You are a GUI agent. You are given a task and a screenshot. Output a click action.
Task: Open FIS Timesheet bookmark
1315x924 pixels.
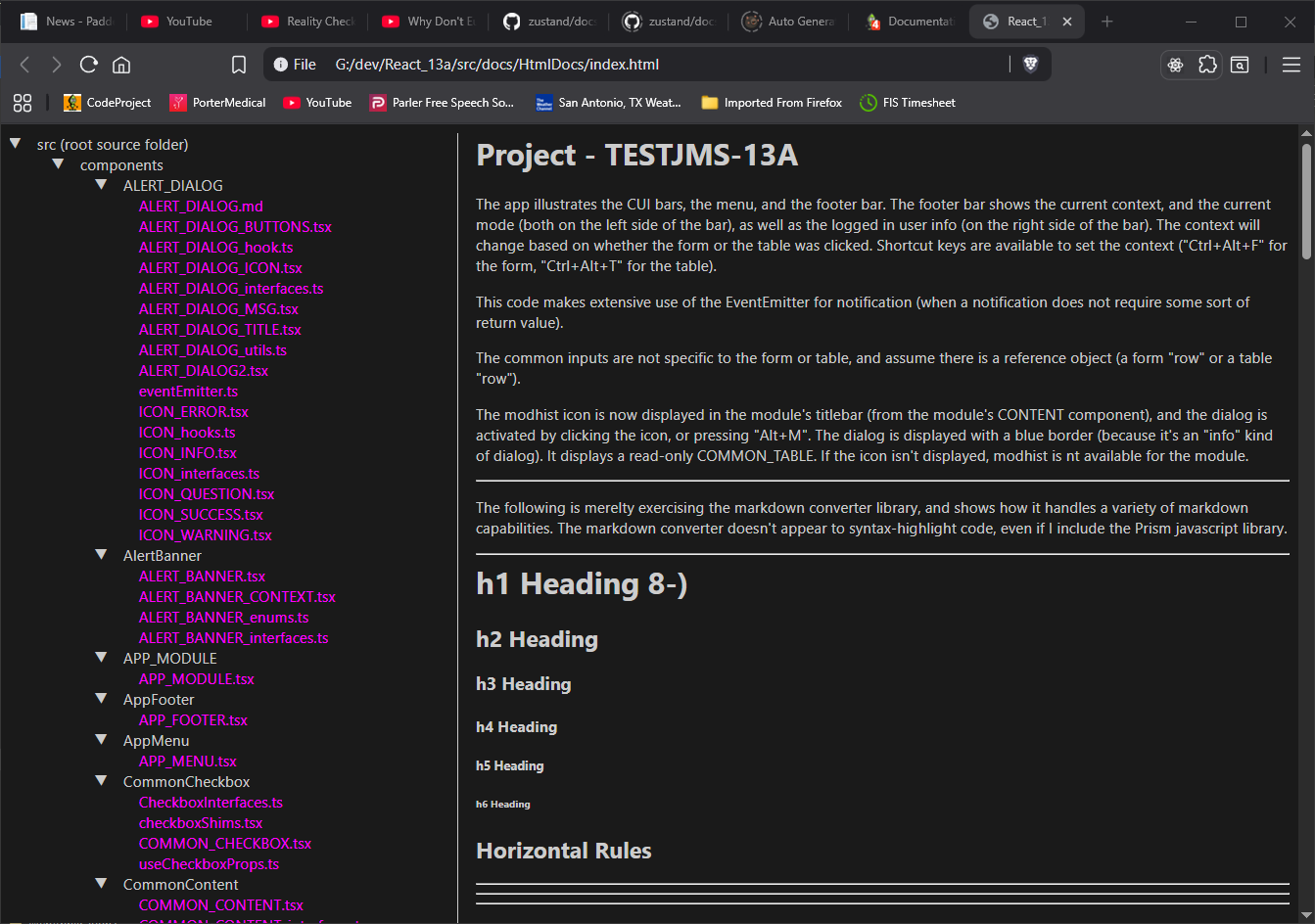point(908,103)
